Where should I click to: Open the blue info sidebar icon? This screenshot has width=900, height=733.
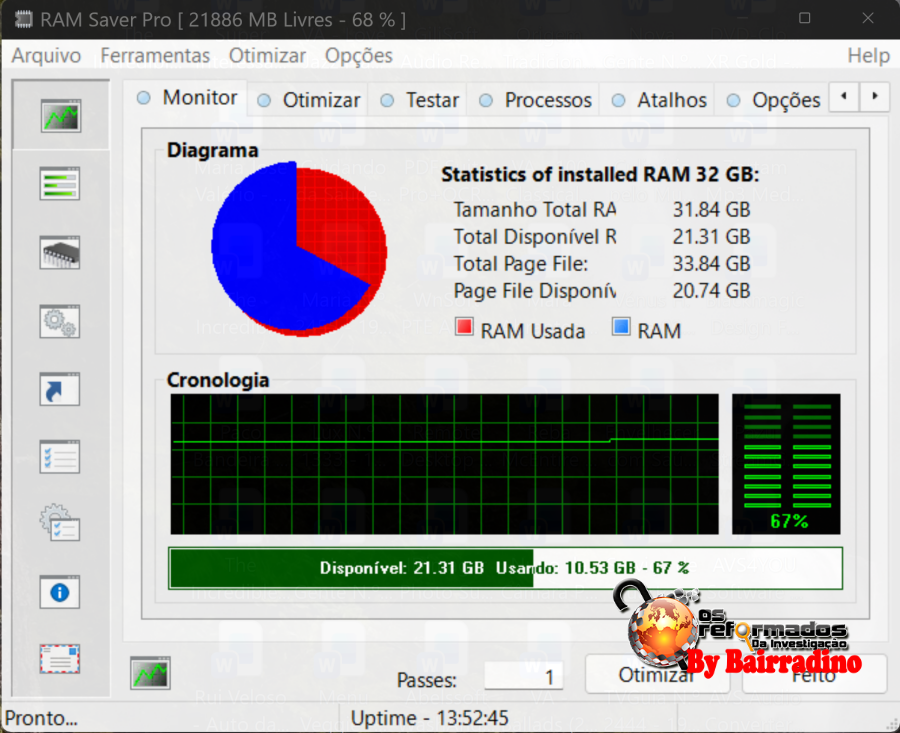point(60,592)
